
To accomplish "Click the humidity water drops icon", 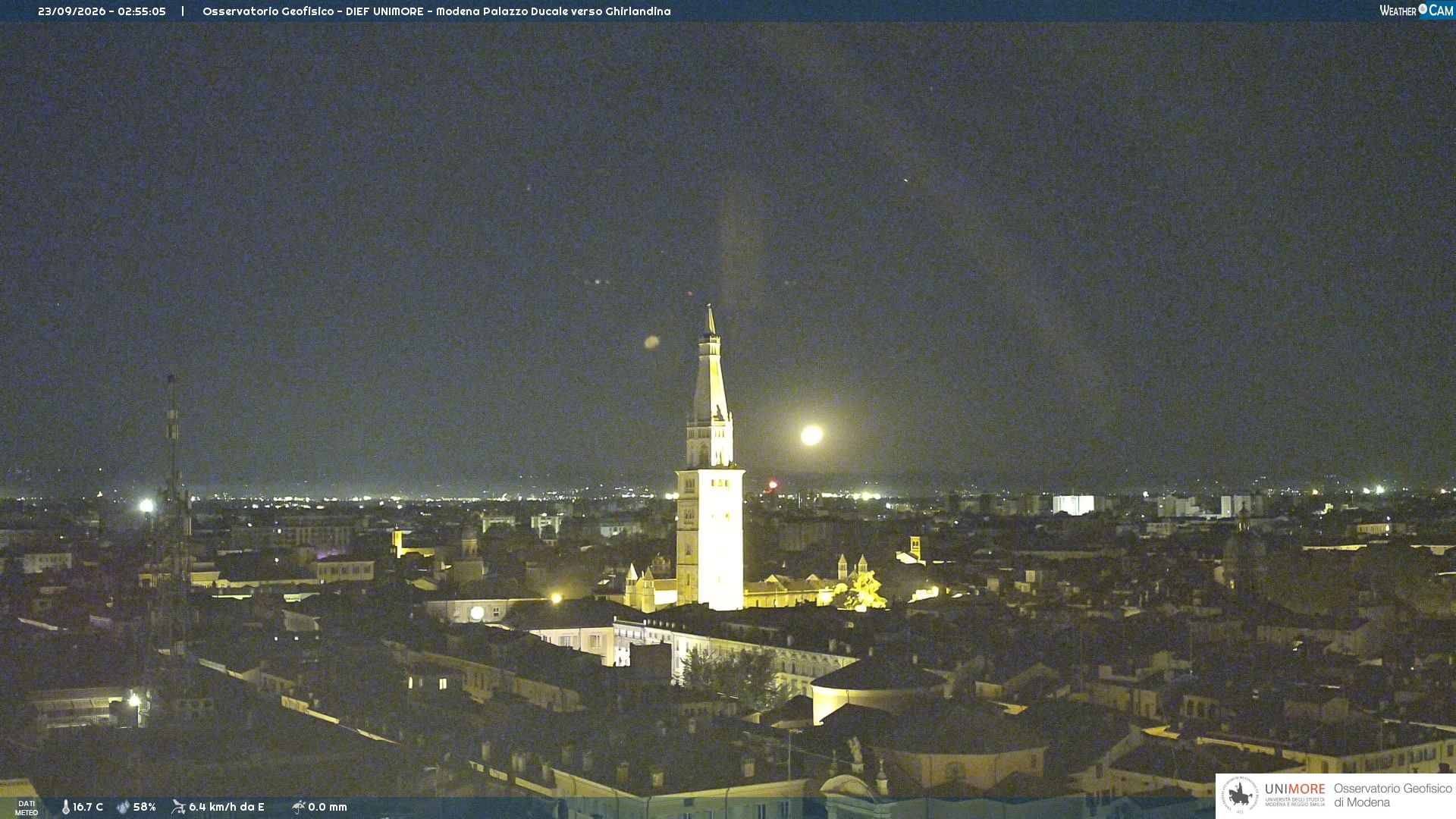I will [123, 807].
